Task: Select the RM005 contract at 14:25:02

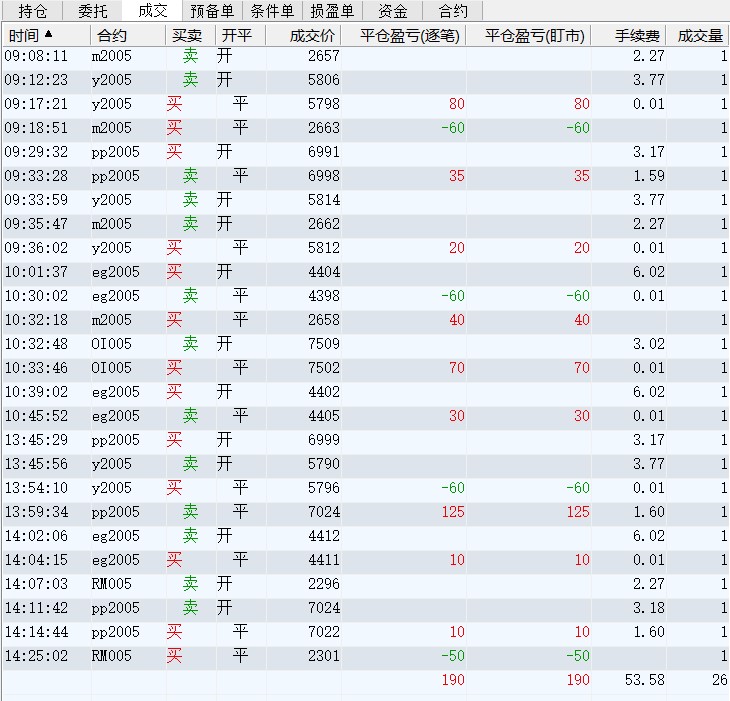Action: [112, 656]
